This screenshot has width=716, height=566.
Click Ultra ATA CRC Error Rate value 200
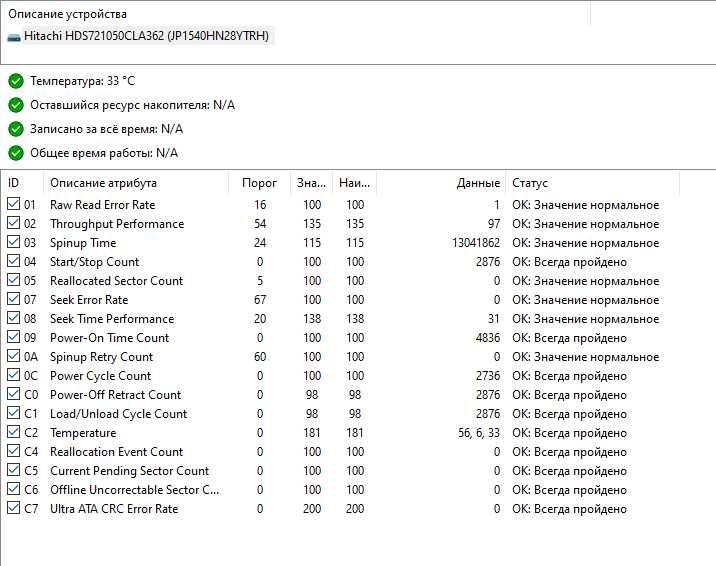312,509
